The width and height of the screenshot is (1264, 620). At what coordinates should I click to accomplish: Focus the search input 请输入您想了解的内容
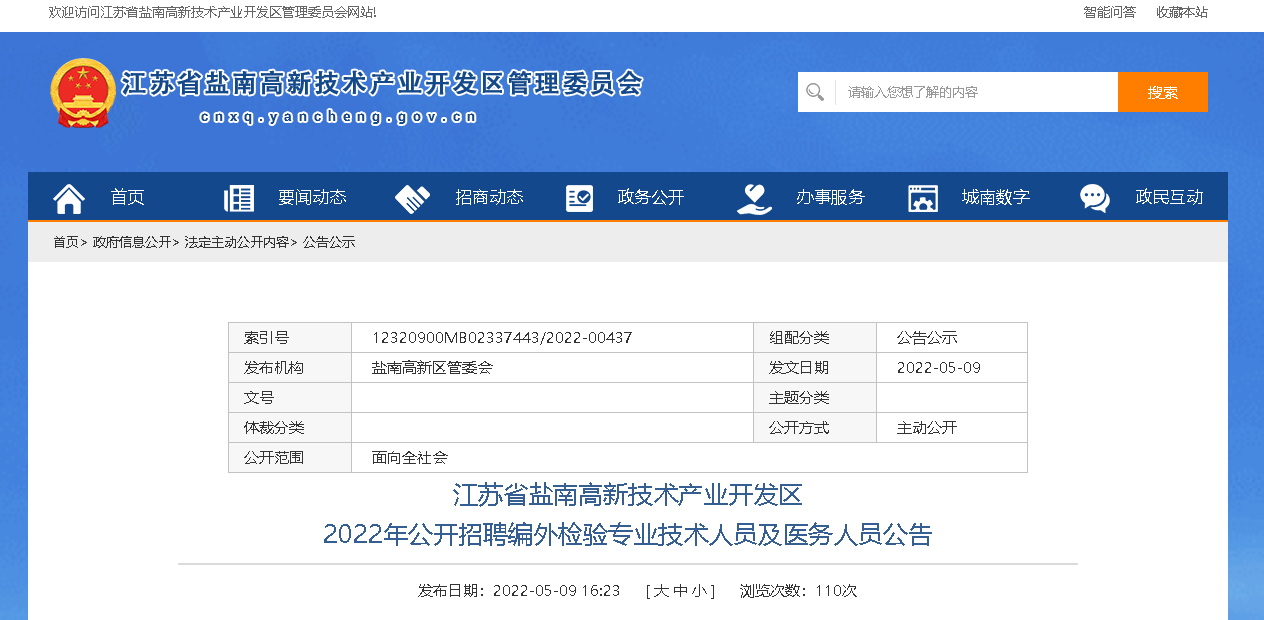976,92
